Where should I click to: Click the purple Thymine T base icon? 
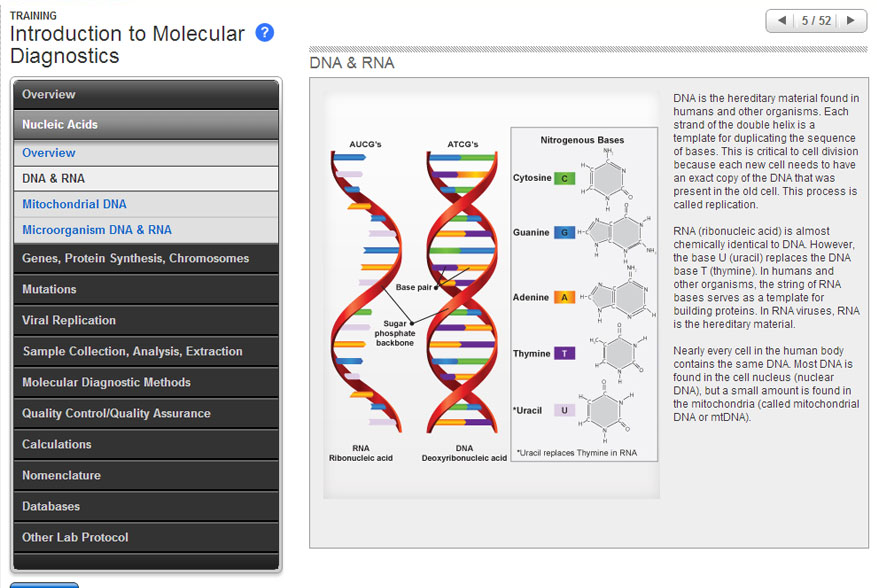click(565, 353)
